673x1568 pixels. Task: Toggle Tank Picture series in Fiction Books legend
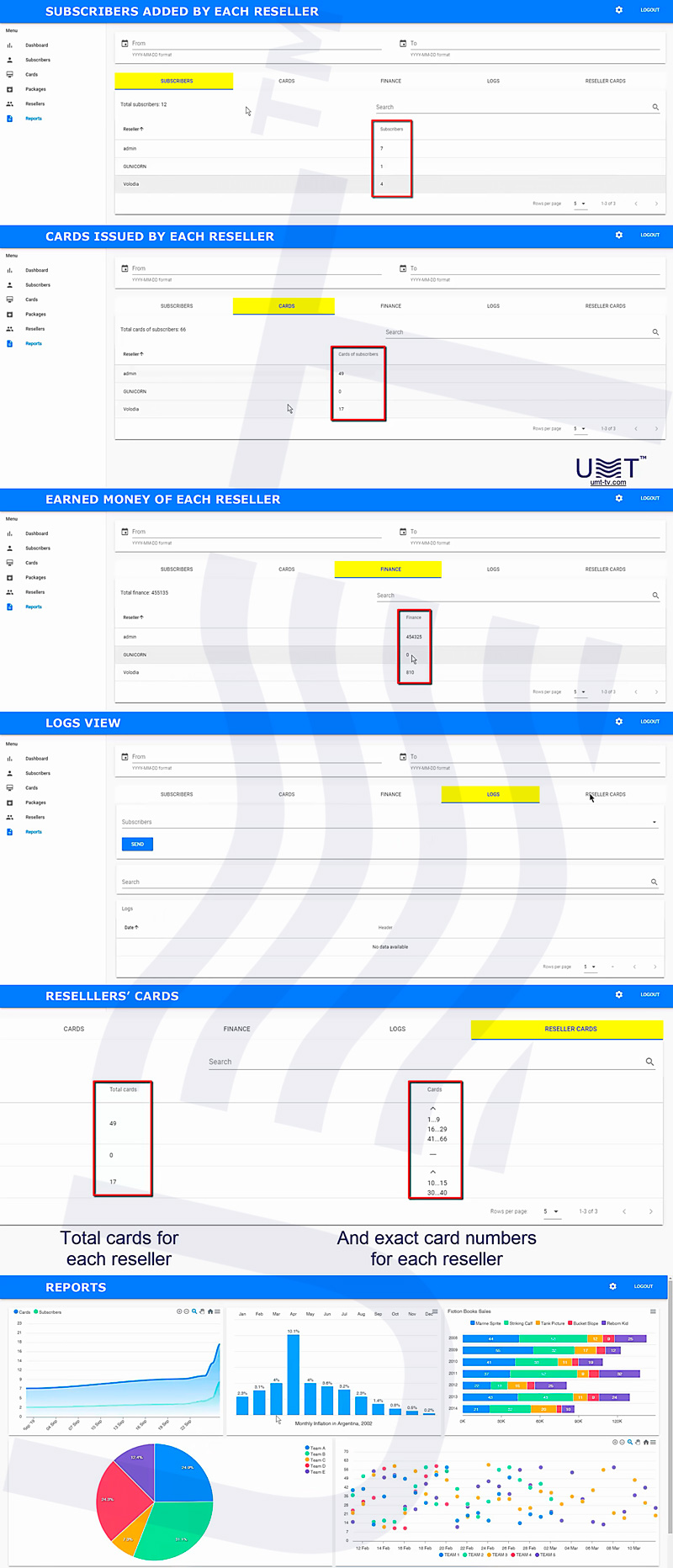click(x=550, y=1323)
